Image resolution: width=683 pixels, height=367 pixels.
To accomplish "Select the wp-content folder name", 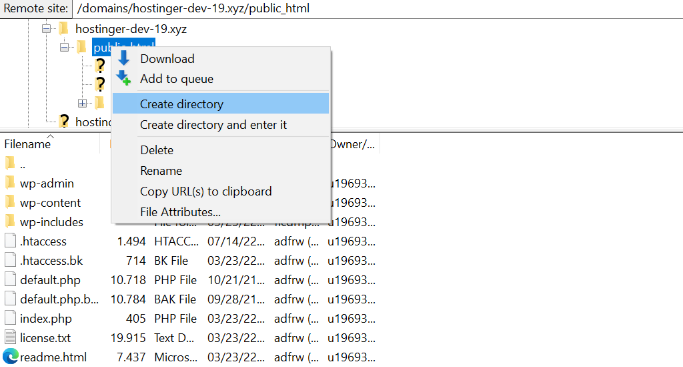I will click(50, 202).
